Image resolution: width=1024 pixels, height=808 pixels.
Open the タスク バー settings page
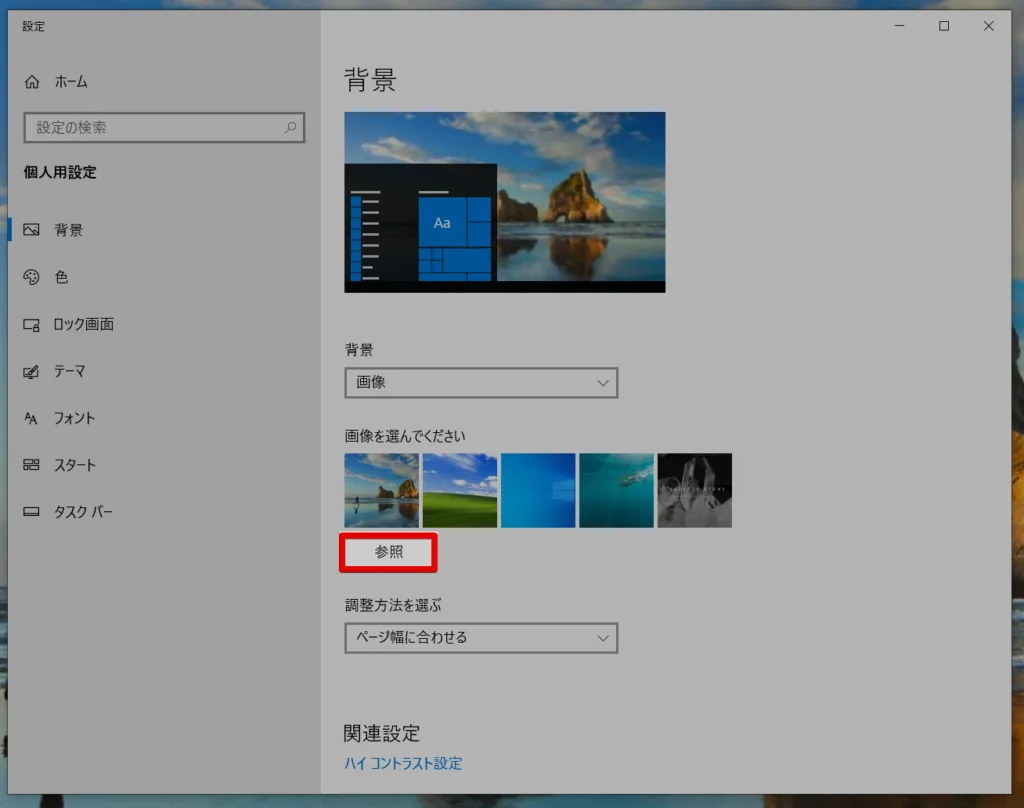point(163,512)
